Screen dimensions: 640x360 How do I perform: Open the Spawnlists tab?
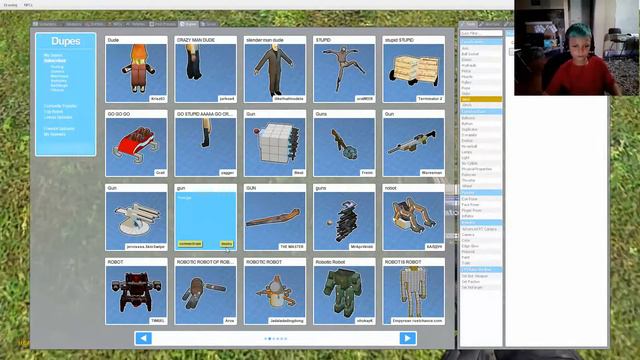[x=45, y=24]
